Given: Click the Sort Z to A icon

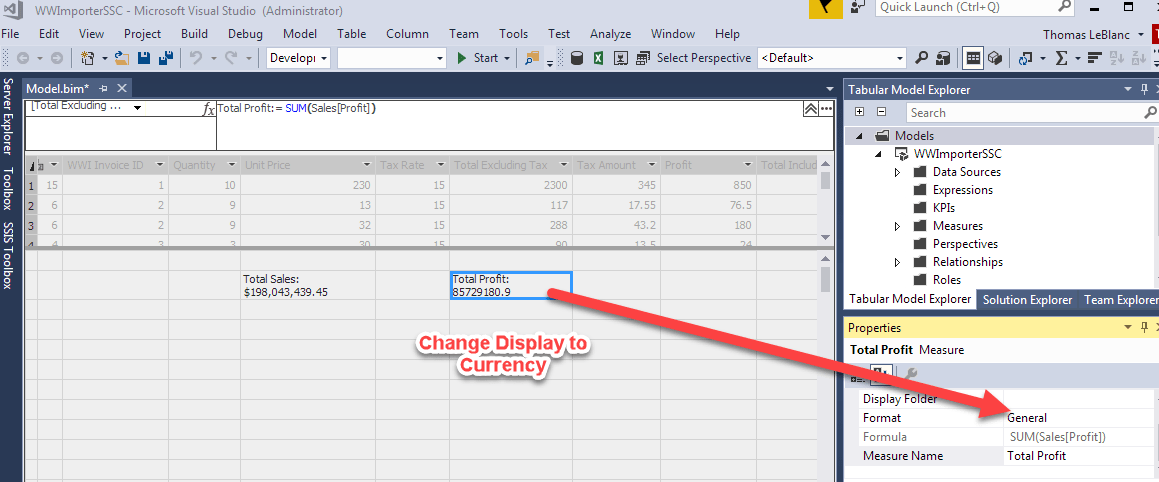Looking at the screenshot, I should [1138, 58].
